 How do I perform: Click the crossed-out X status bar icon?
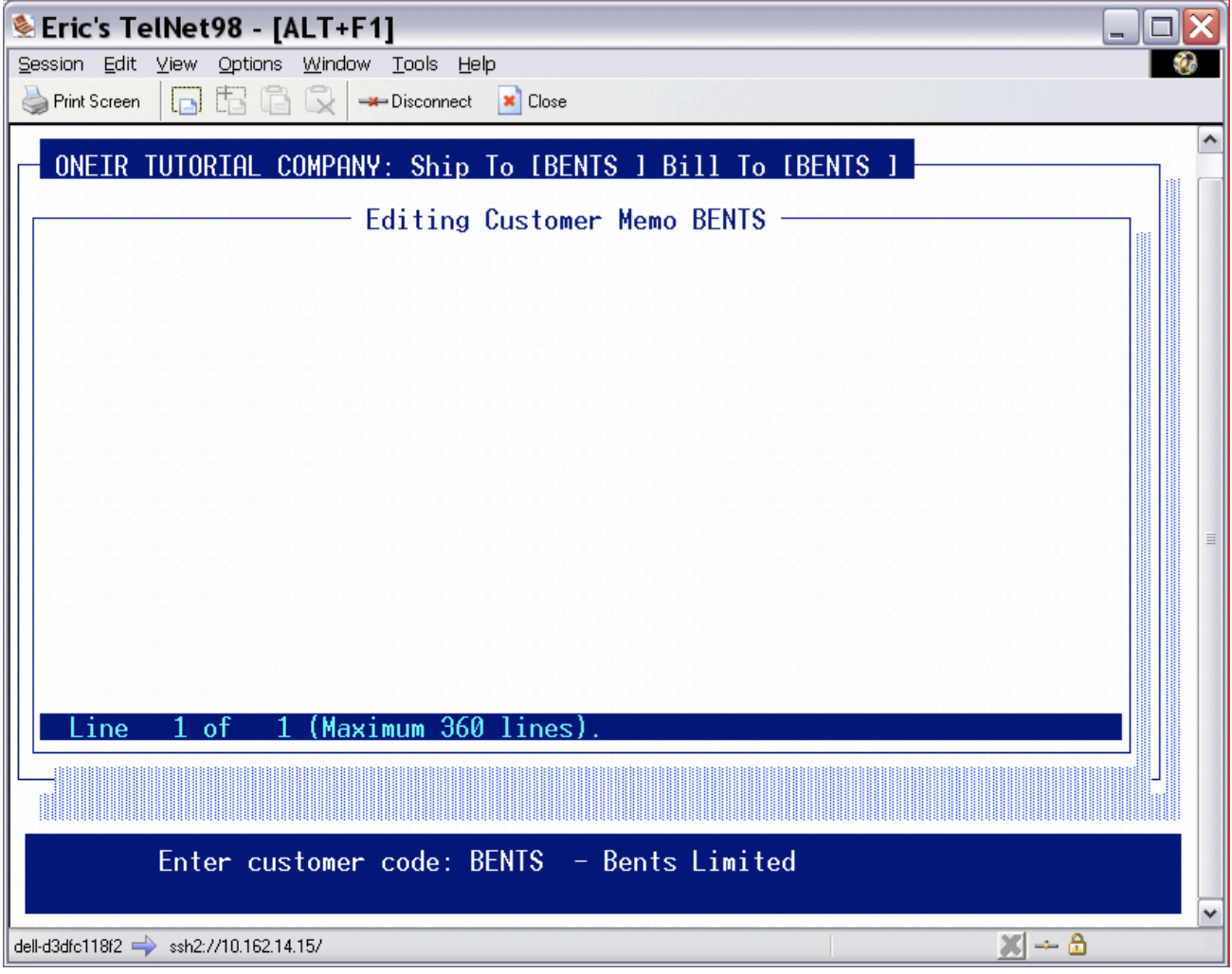click(1011, 945)
